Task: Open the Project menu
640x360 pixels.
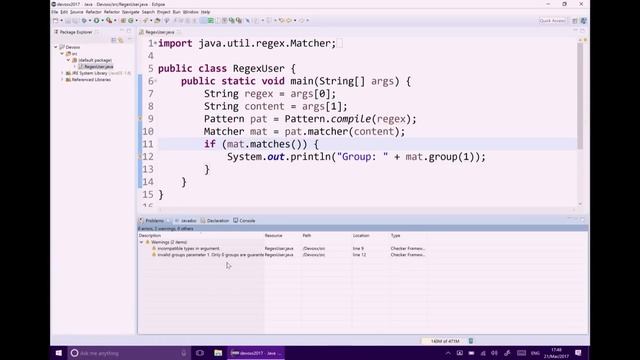Action: pyautogui.click(x=164, y=12)
